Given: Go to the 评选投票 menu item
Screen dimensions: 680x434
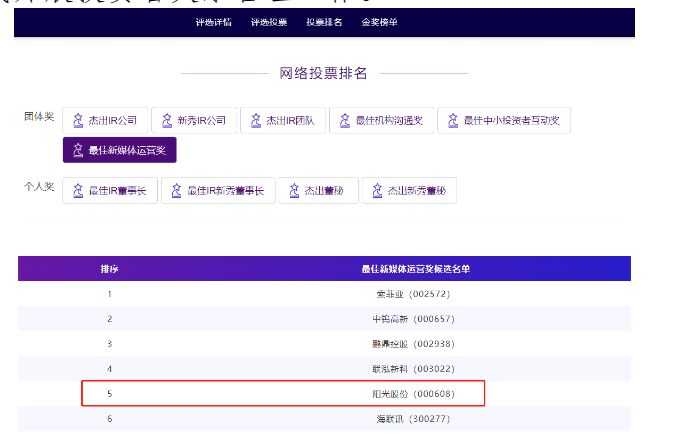Looking at the screenshot, I should 267,22.
